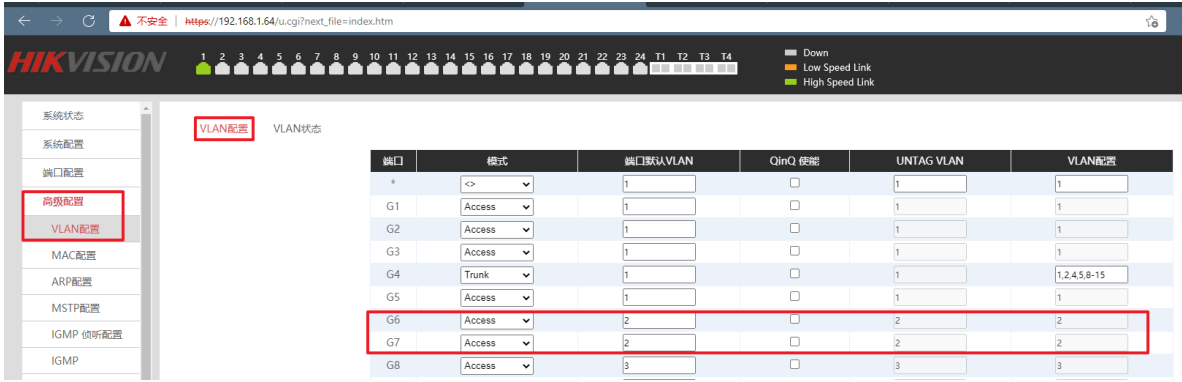The height and width of the screenshot is (382, 1182).
Task: Enable QinQ for port G8
Action: click(795, 365)
